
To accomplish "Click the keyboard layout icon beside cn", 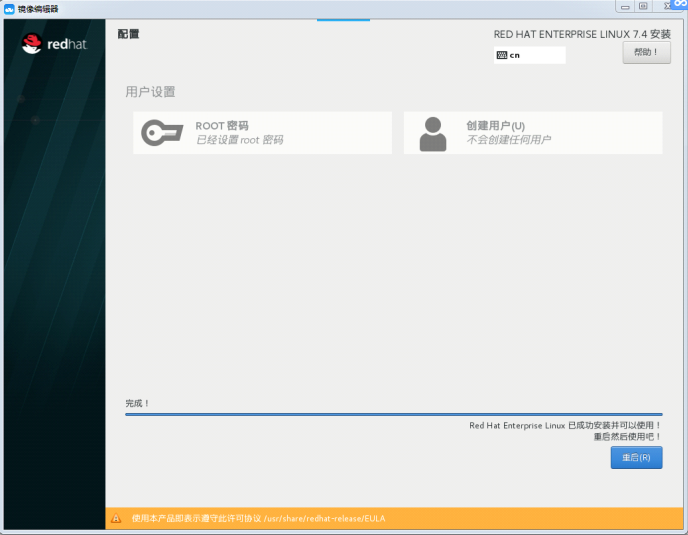I will tap(501, 55).
